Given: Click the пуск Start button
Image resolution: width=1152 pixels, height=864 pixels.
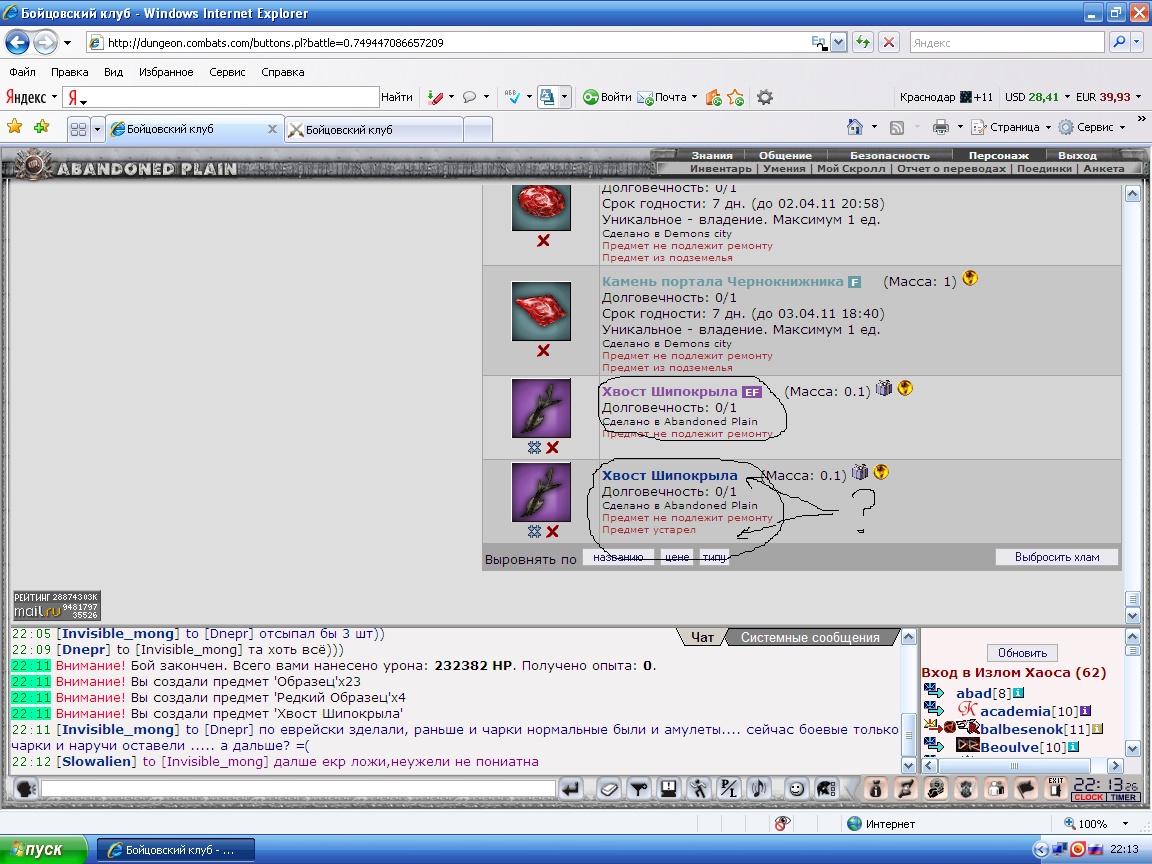Looking at the screenshot, I should [x=43, y=850].
